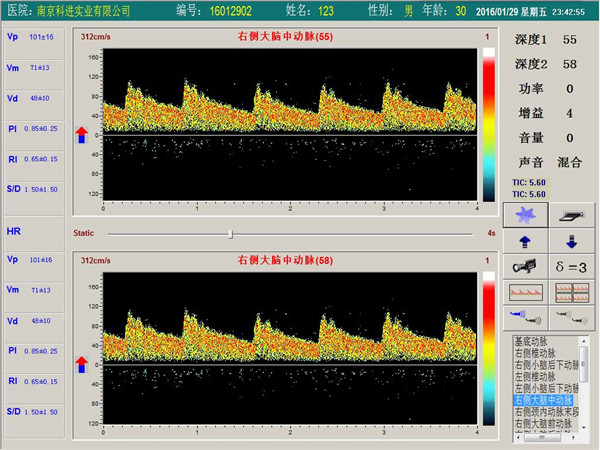
Task: Click the video camera record icon
Action: pos(524,266)
